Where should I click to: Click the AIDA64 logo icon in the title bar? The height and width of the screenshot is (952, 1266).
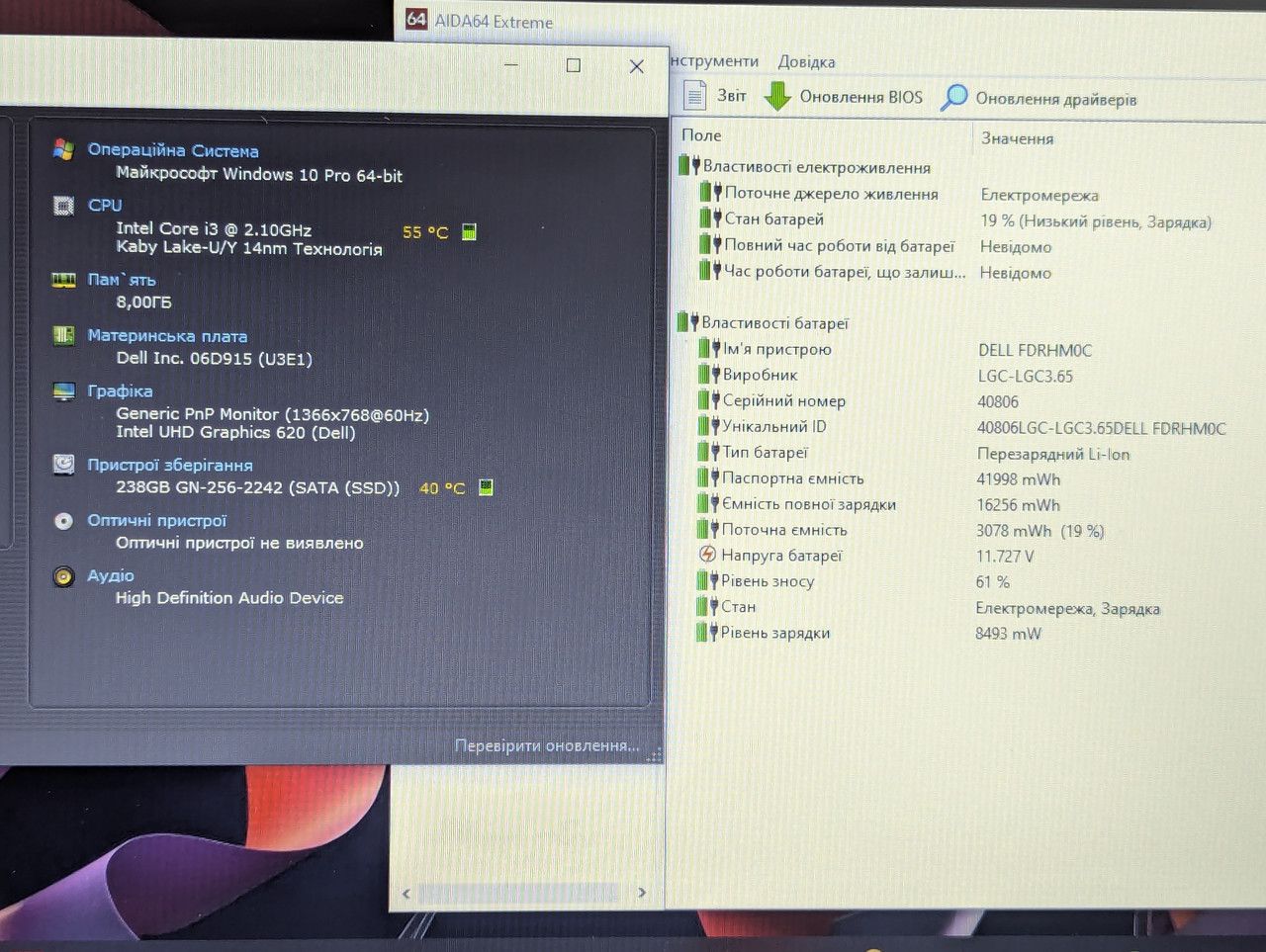(416, 20)
